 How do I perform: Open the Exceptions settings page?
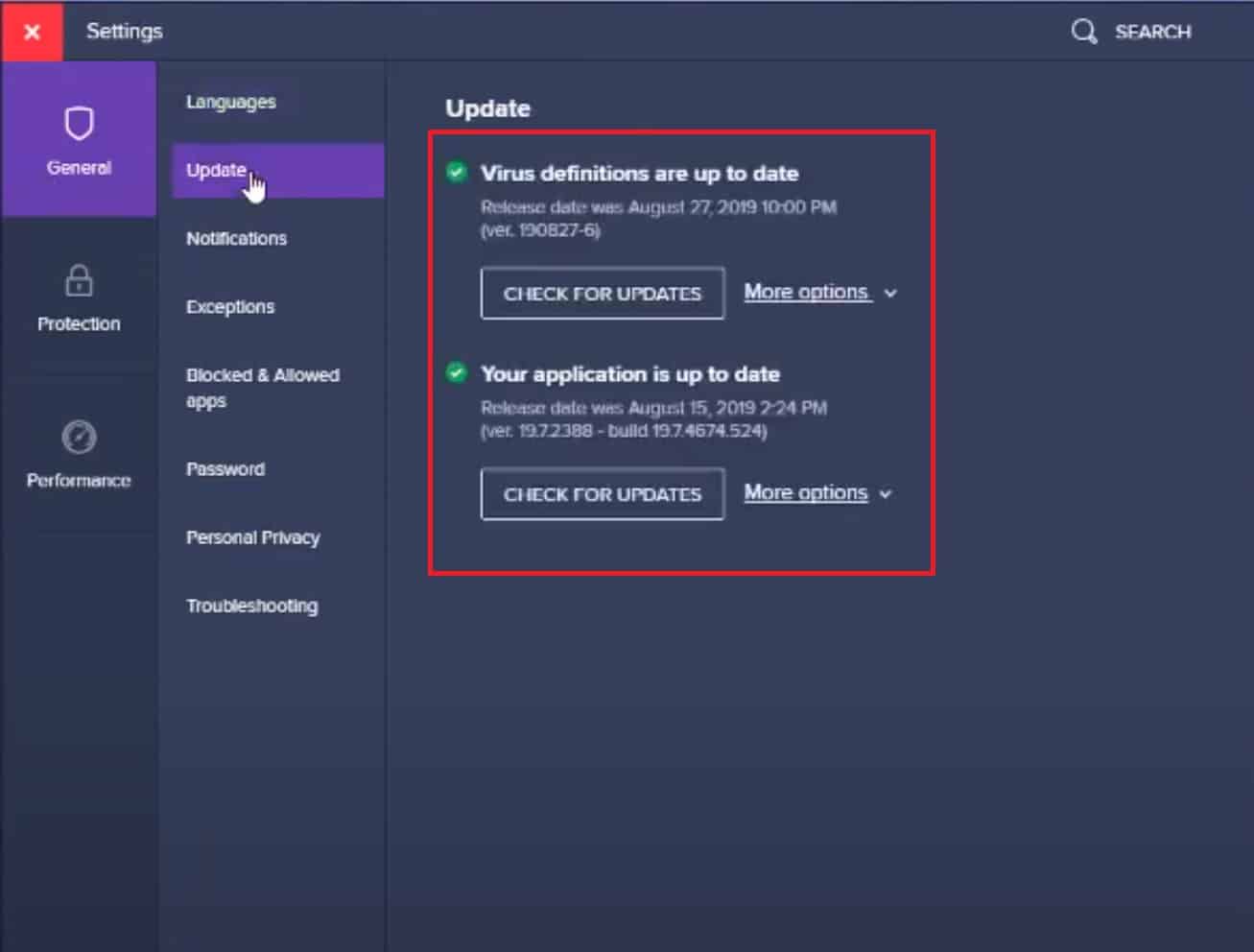pyautogui.click(x=230, y=306)
